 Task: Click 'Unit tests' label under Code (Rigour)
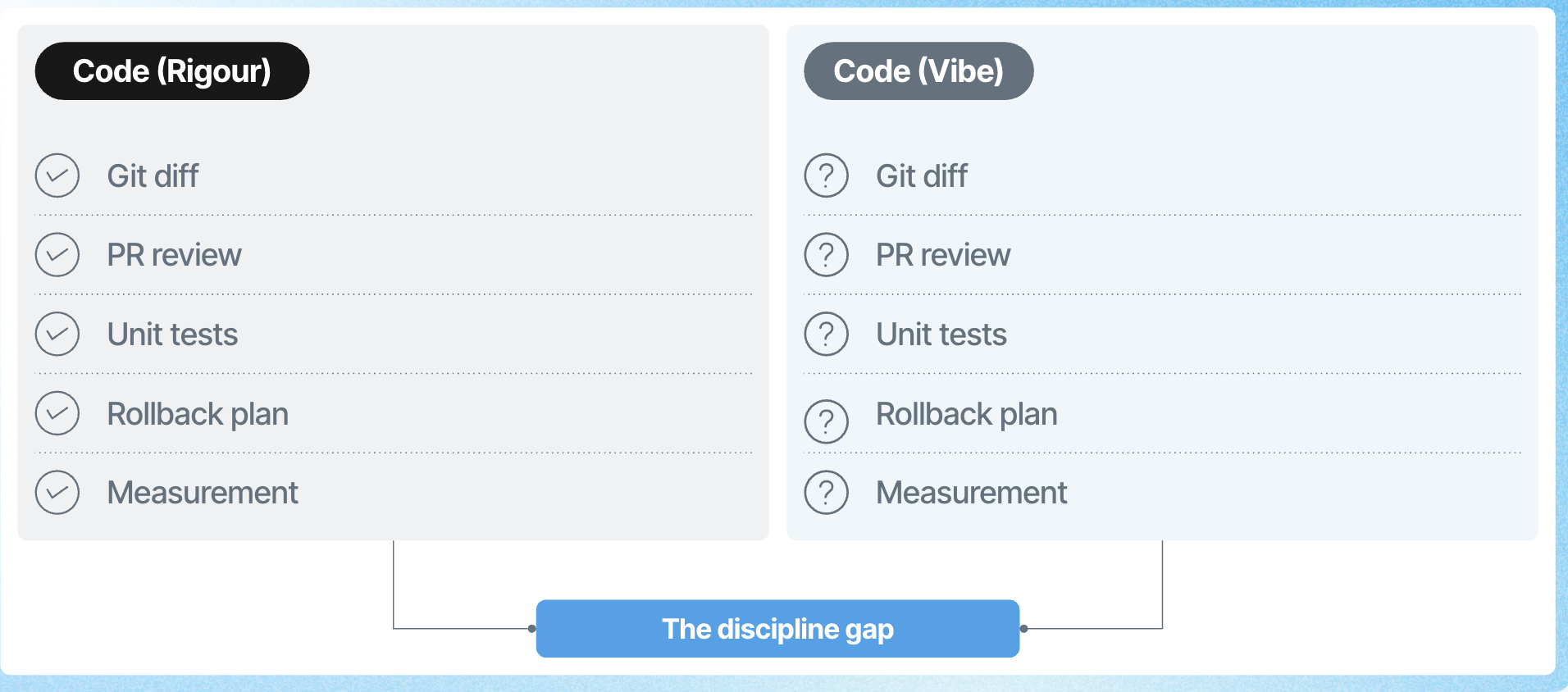click(x=173, y=334)
